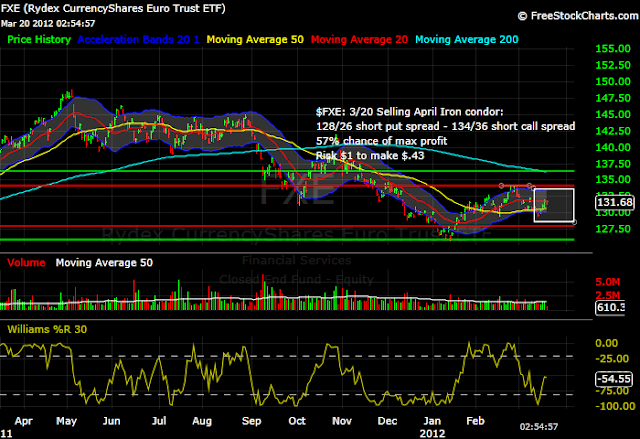The width and height of the screenshot is (640, 439).
Task: Click the Jun month label on time axis
Action: [111, 421]
